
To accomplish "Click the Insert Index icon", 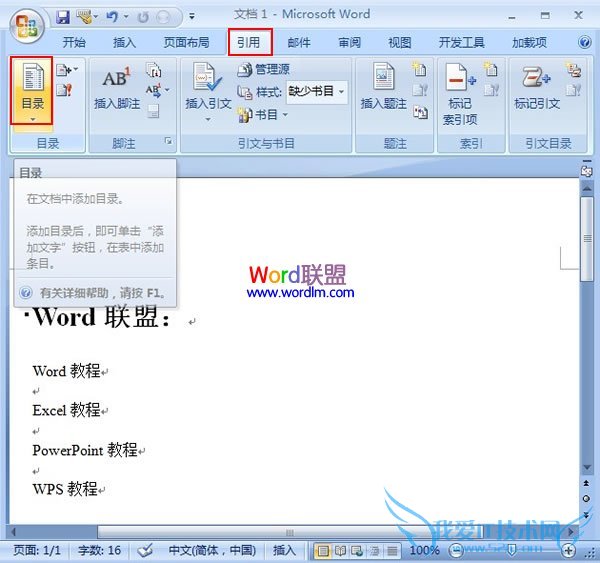I will [x=491, y=70].
